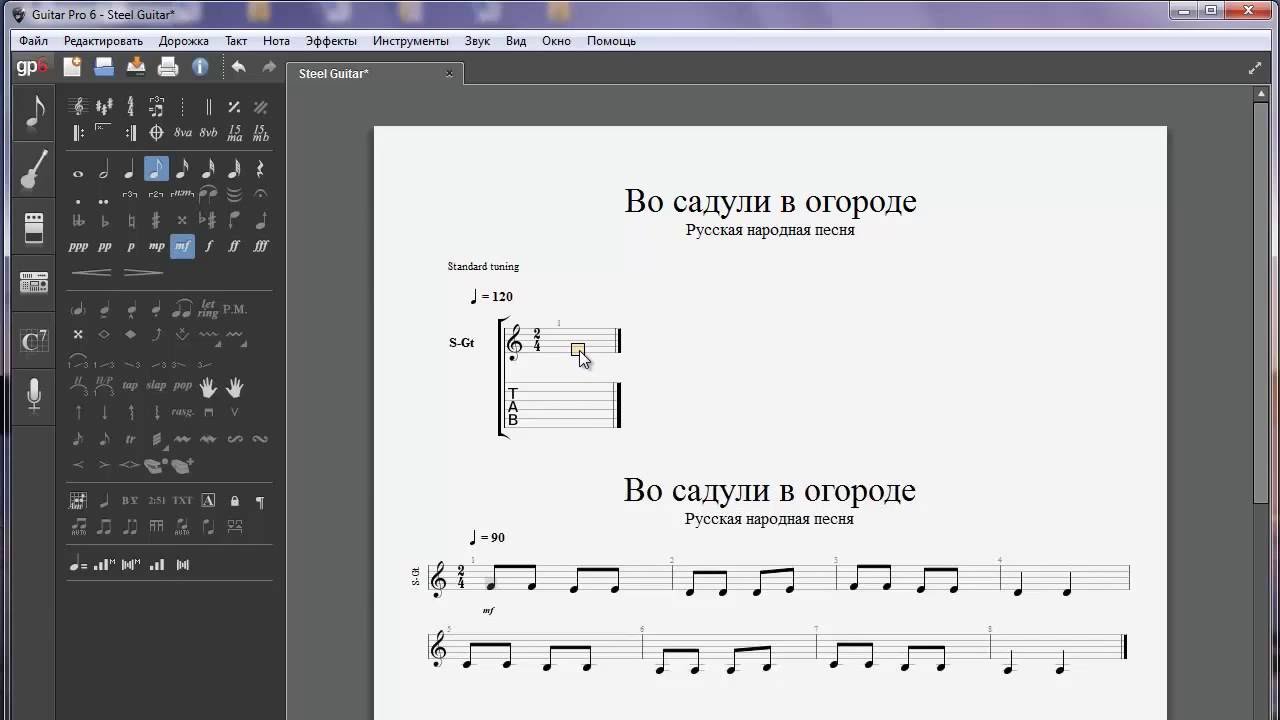The height and width of the screenshot is (720, 1280).
Task: Click the tempo marking = 120
Action: pos(491,296)
